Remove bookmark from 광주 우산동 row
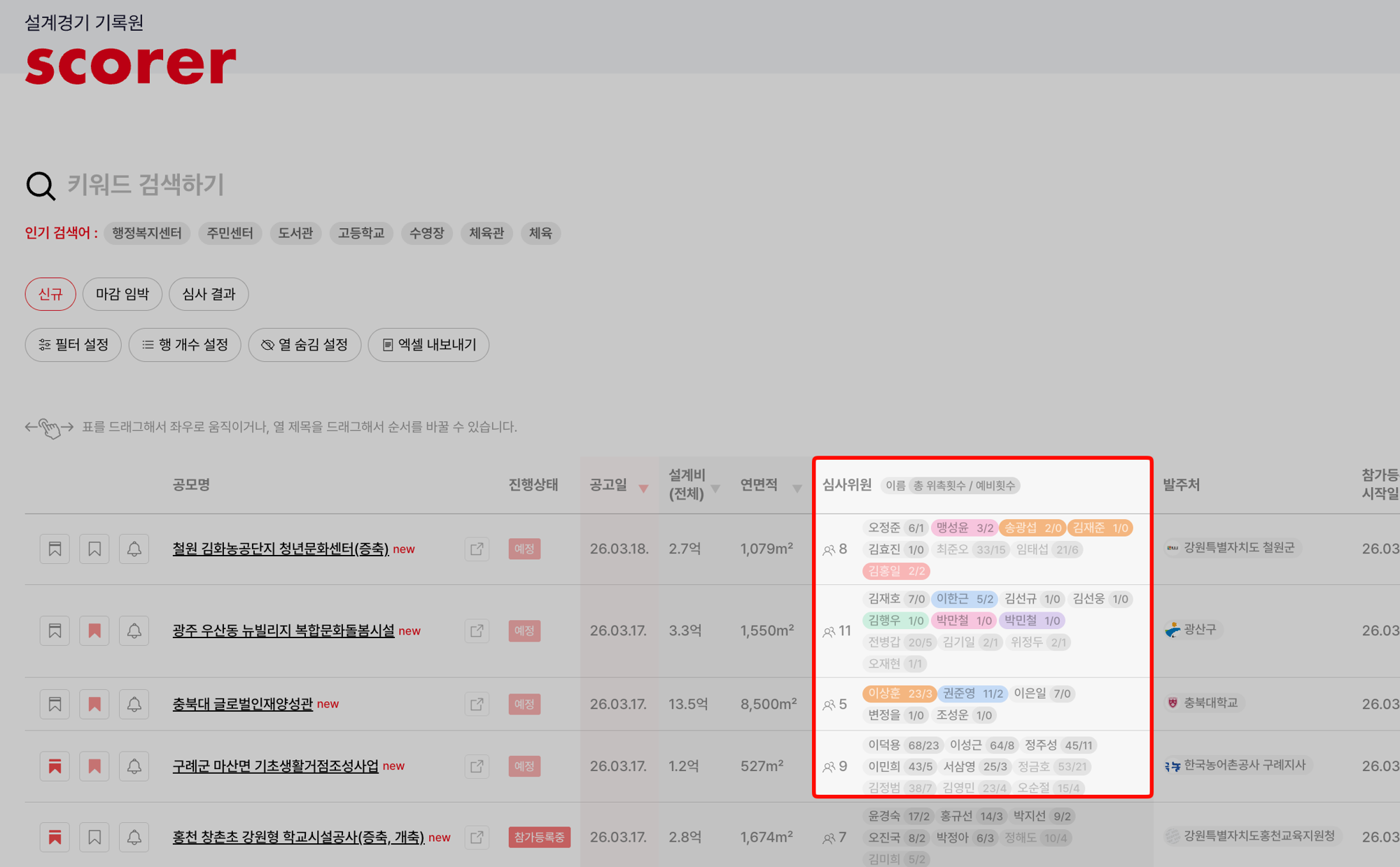Viewport: 1400px width, 867px height. (94, 631)
